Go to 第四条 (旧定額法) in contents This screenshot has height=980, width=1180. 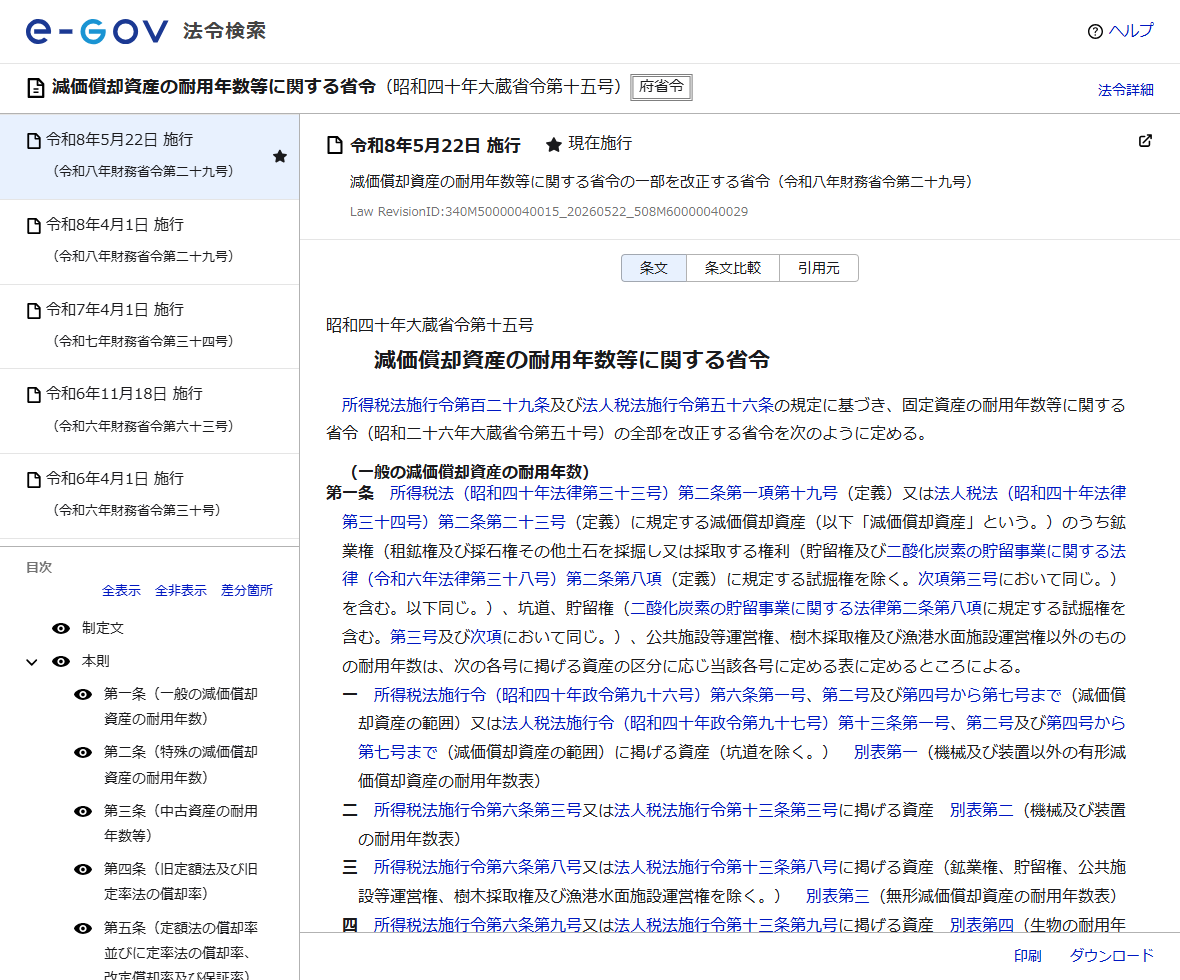(x=181, y=881)
